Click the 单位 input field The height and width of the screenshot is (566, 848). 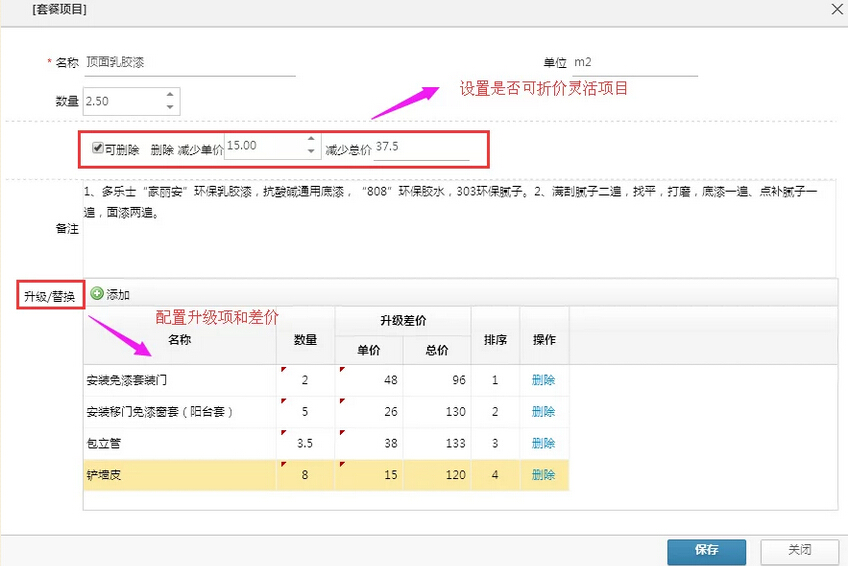pyautogui.click(x=633, y=63)
